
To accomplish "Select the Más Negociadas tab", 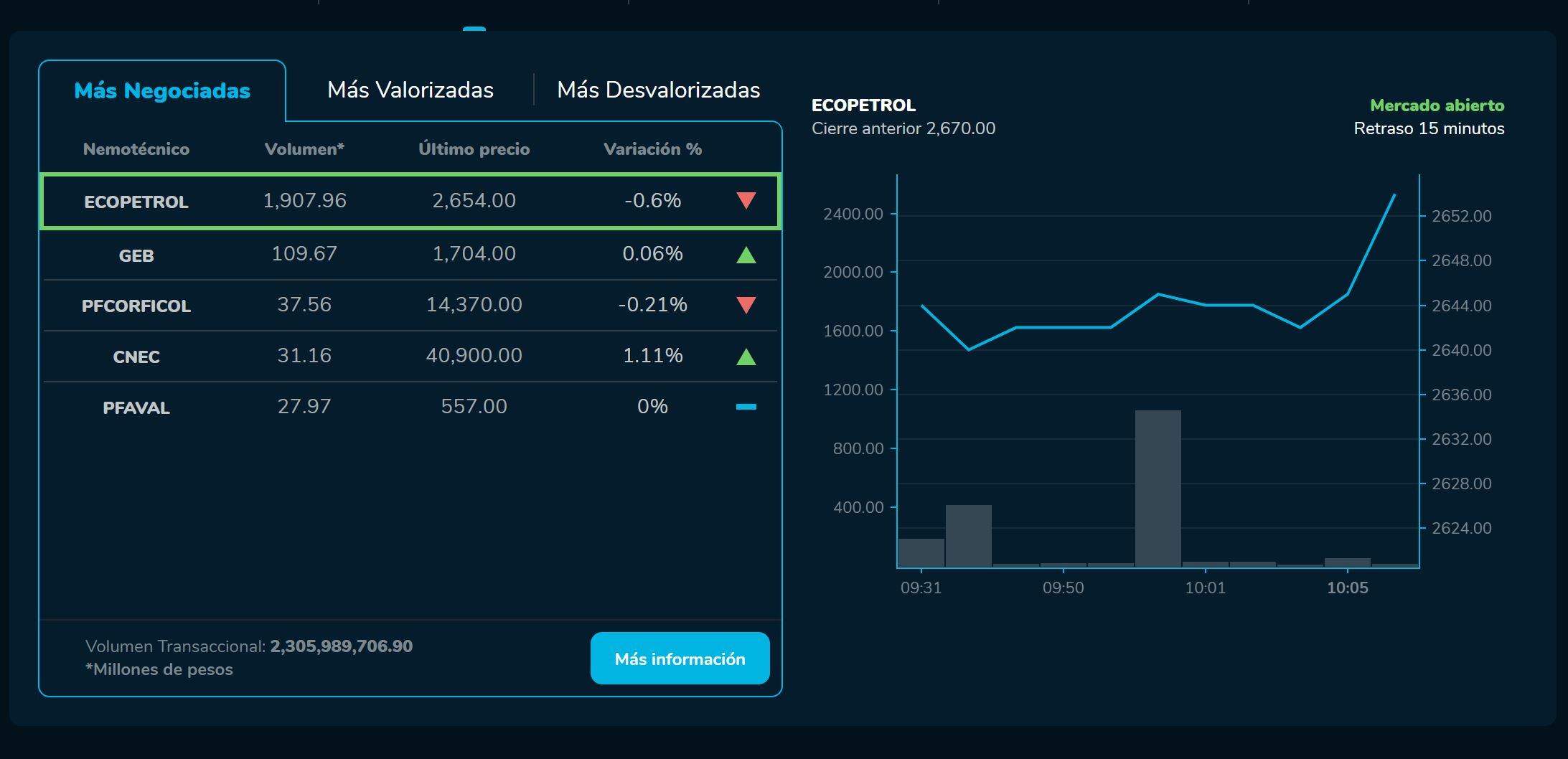I will [162, 91].
